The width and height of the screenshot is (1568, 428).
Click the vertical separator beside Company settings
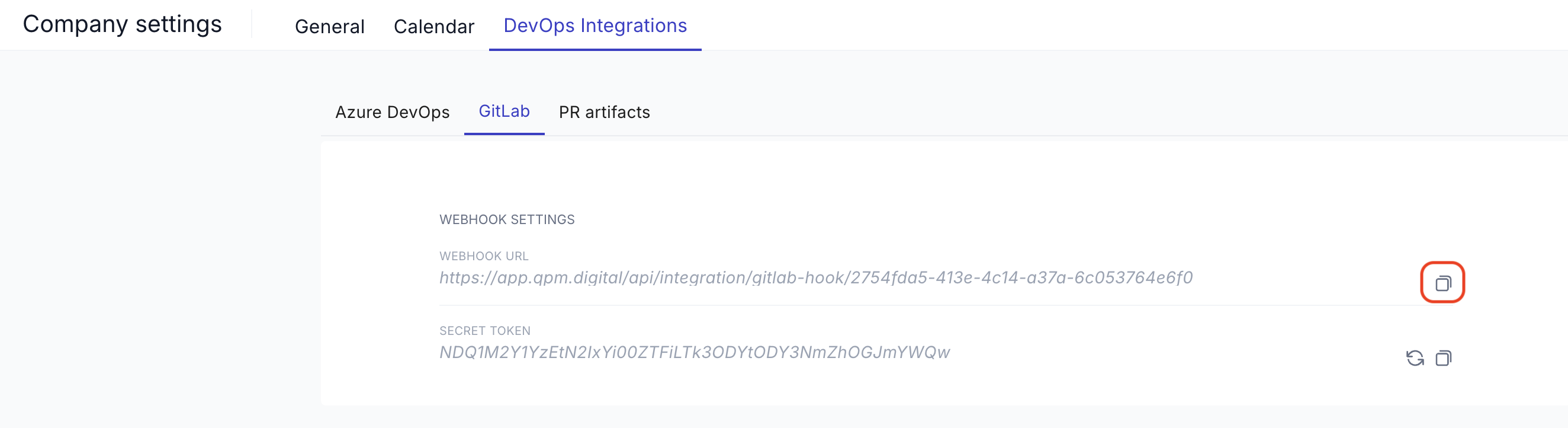(x=252, y=24)
